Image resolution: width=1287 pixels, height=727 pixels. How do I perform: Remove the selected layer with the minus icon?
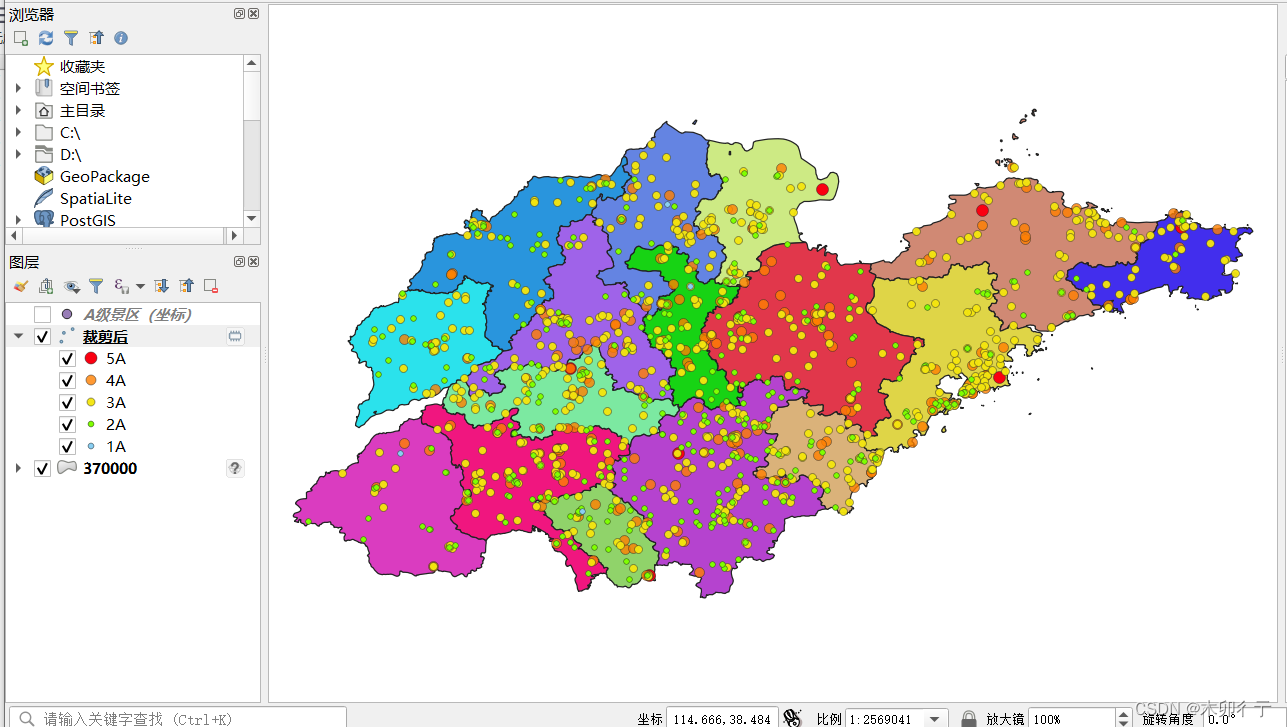(x=209, y=286)
